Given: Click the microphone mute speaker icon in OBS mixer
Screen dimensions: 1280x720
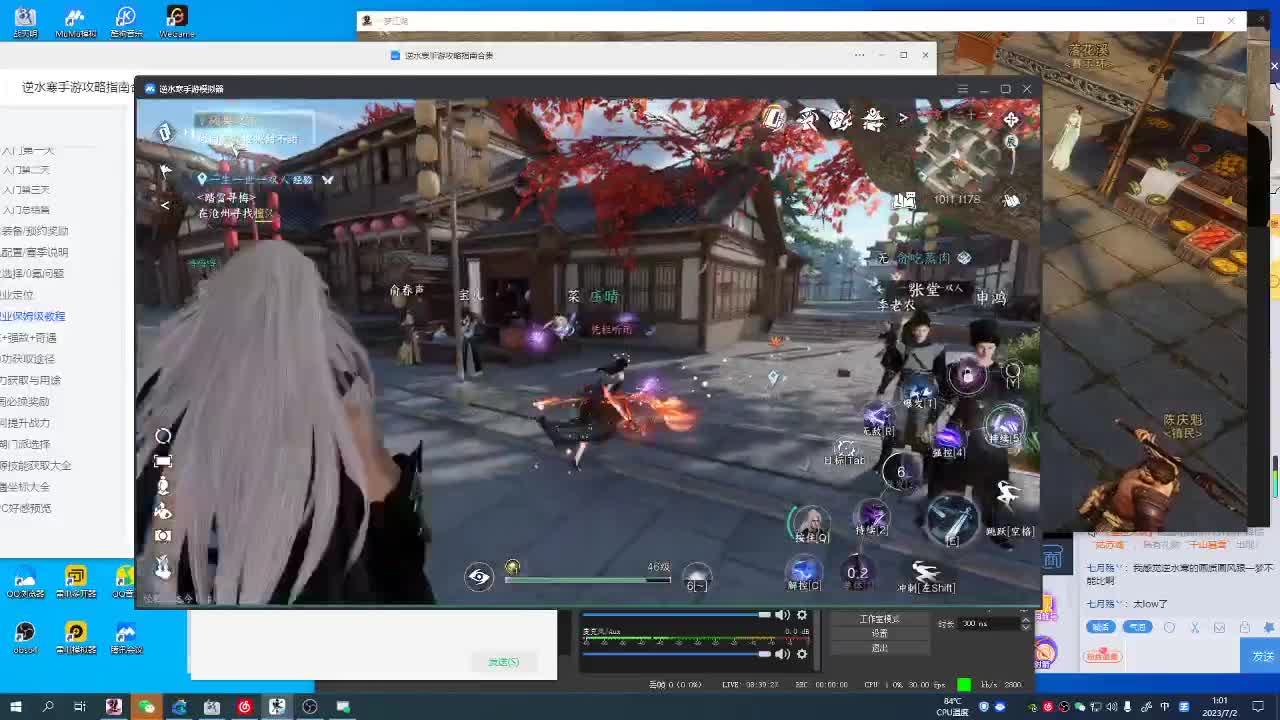Looking at the screenshot, I should click(783, 654).
